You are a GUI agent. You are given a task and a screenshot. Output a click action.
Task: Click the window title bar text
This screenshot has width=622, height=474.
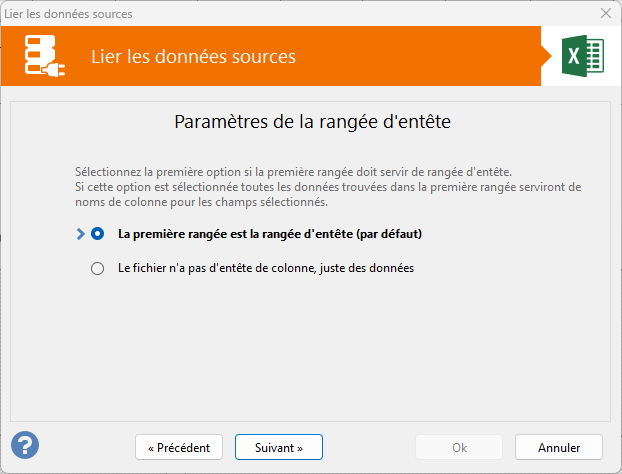point(68,13)
